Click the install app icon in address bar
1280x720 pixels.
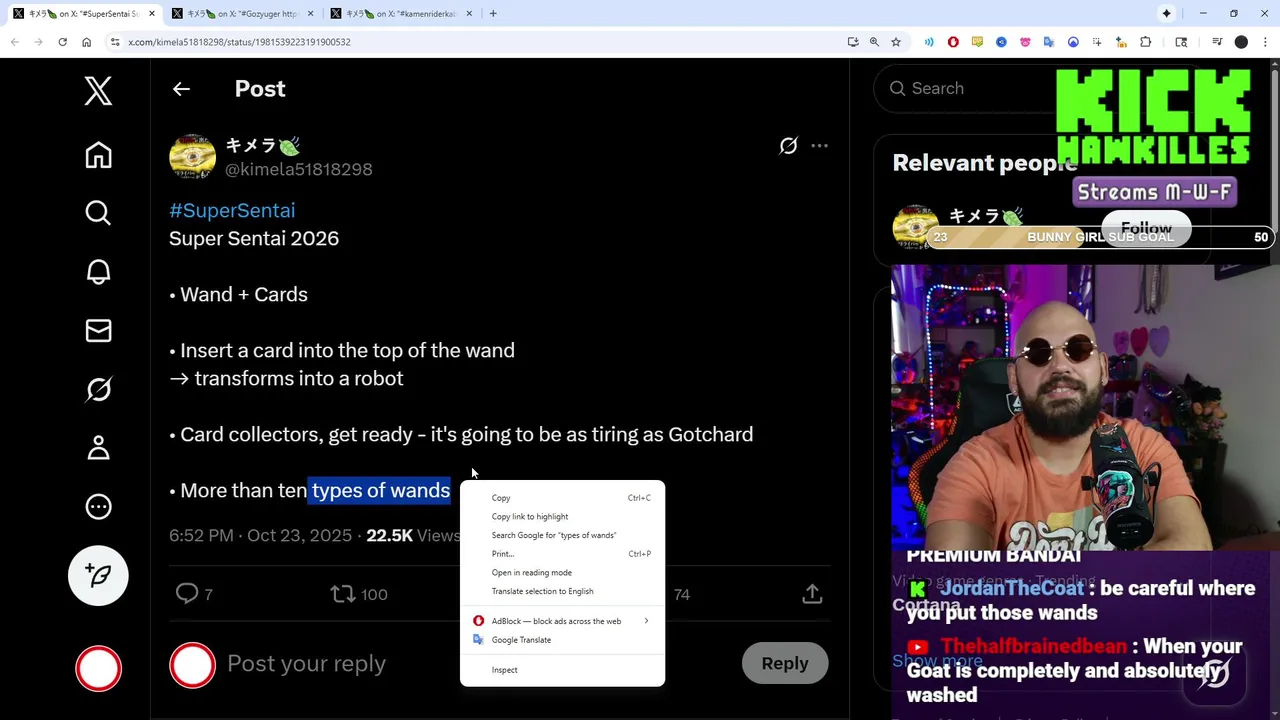(852, 42)
